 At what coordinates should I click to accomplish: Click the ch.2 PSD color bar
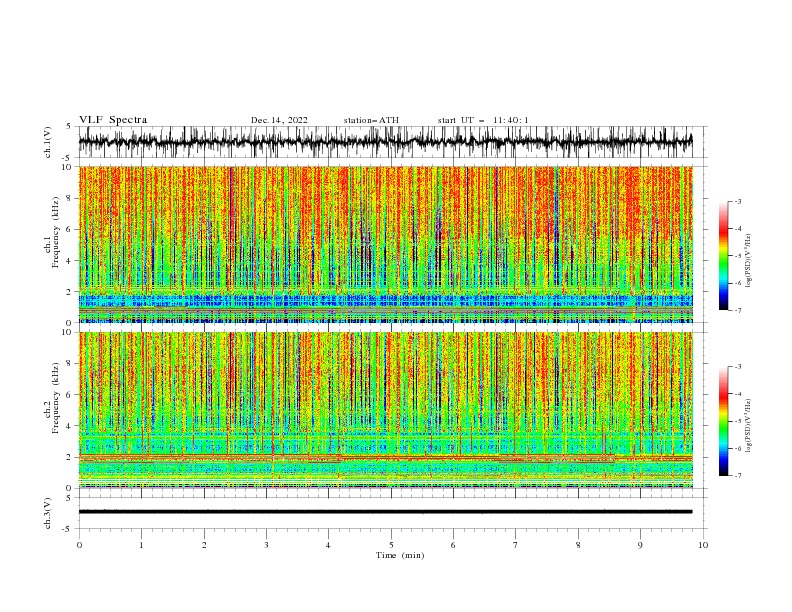pos(723,421)
